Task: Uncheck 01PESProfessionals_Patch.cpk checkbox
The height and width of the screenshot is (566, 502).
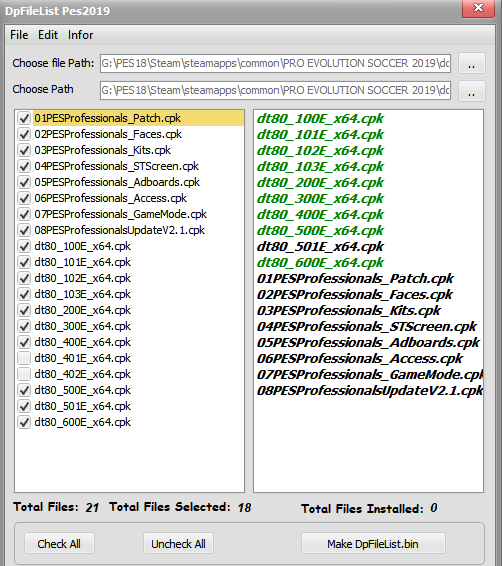Action: 24,118
